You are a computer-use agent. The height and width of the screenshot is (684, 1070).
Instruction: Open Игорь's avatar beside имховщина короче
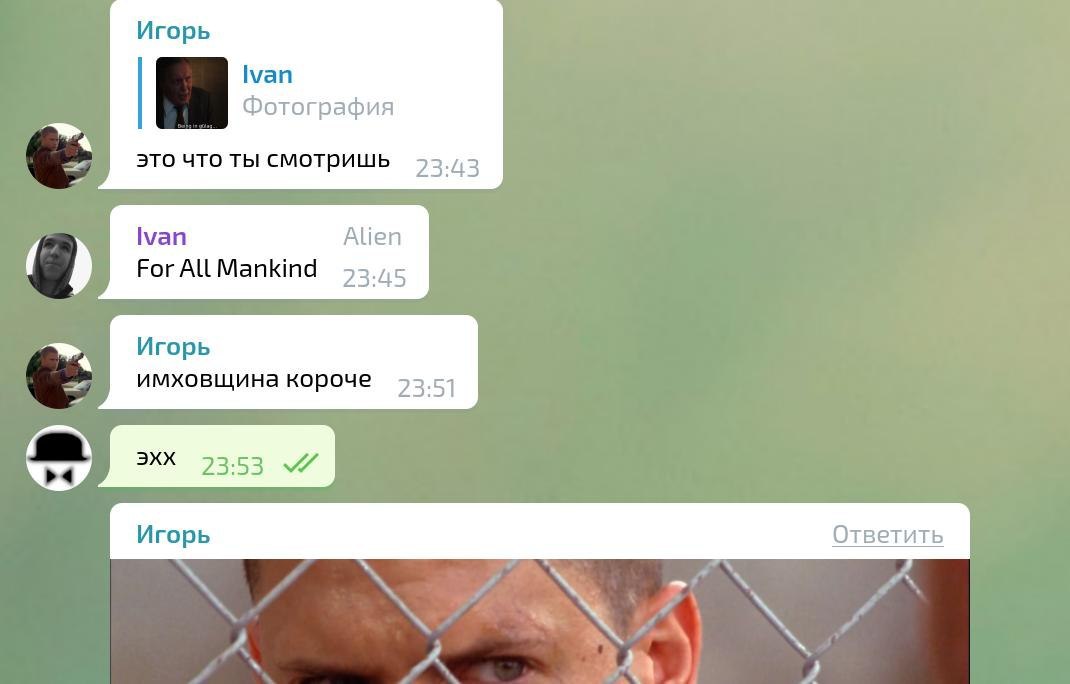click(59, 375)
